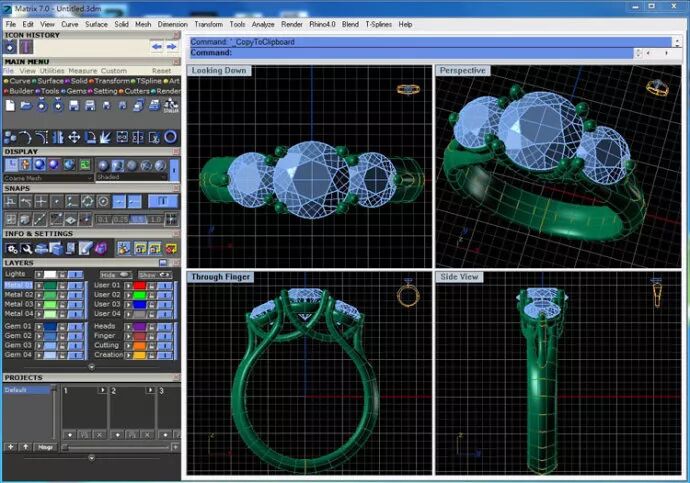690x483 pixels.
Task: Open the Analyze menu
Action: point(263,24)
